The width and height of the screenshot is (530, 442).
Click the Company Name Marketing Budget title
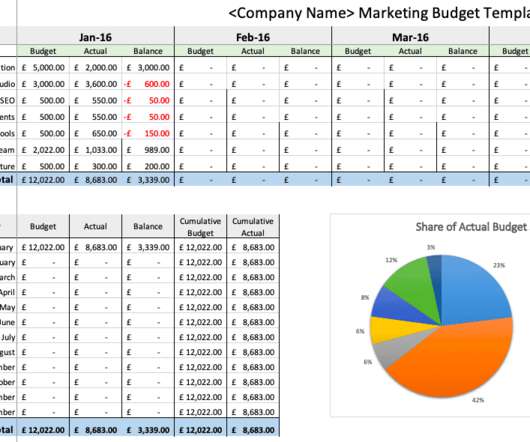click(x=379, y=13)
